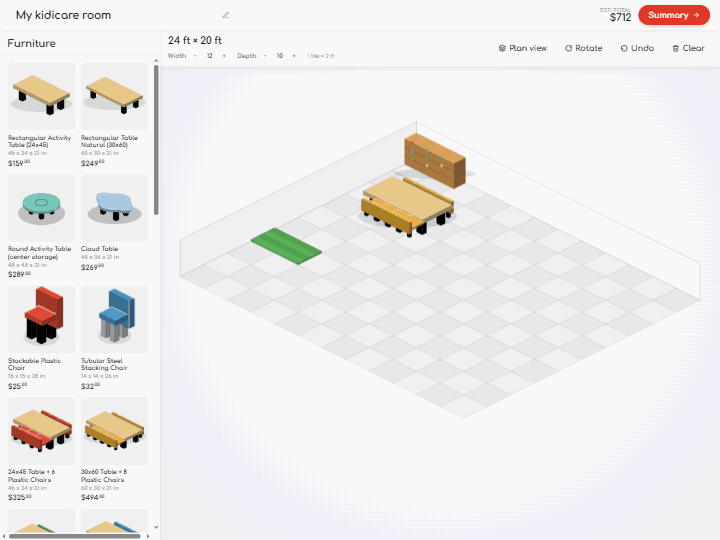
Task: Click furniture list scroll down arrow
Action: tap(156, 528)
